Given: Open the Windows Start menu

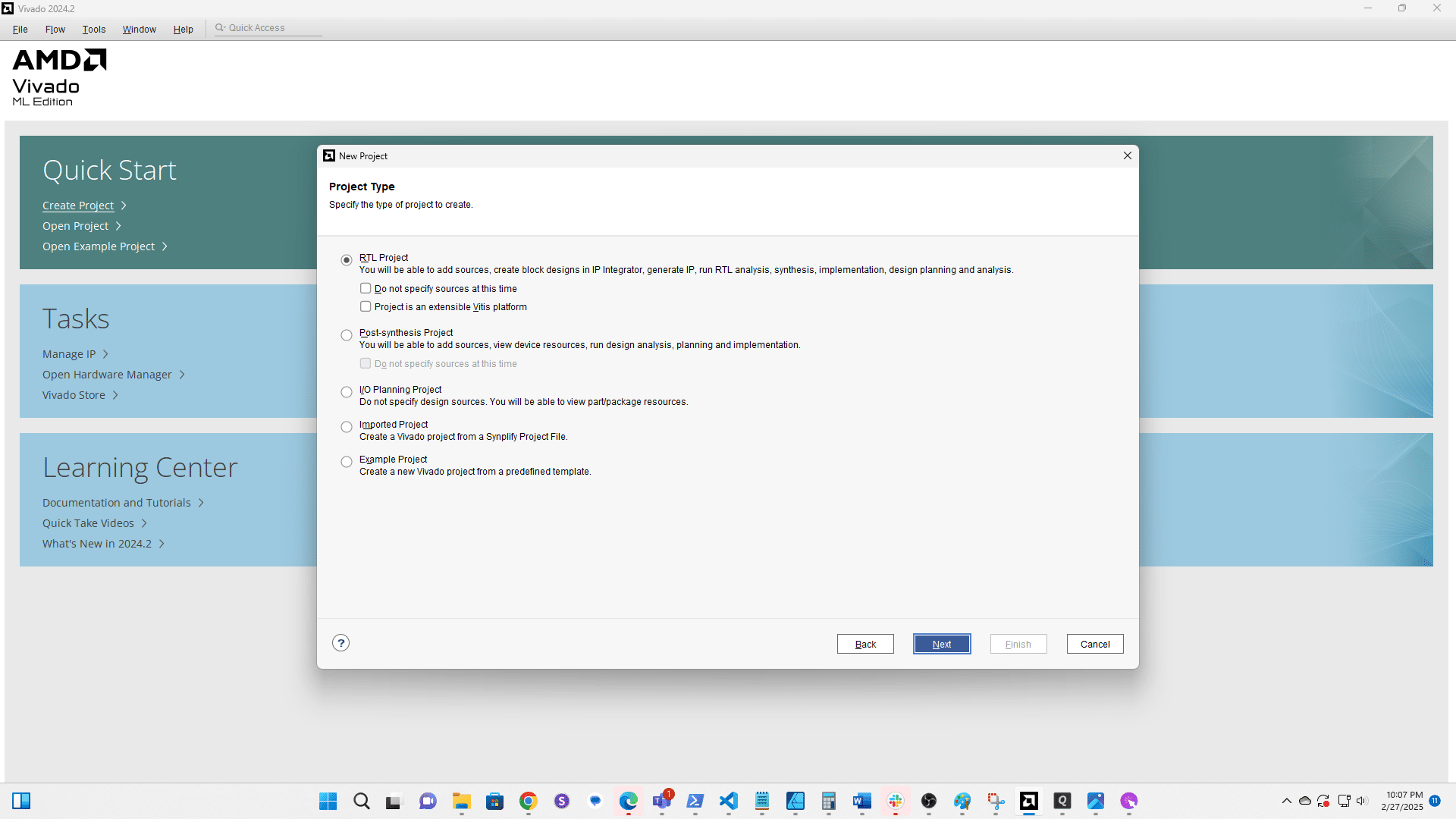Looking at the screenshot, I should coord(328,801).
